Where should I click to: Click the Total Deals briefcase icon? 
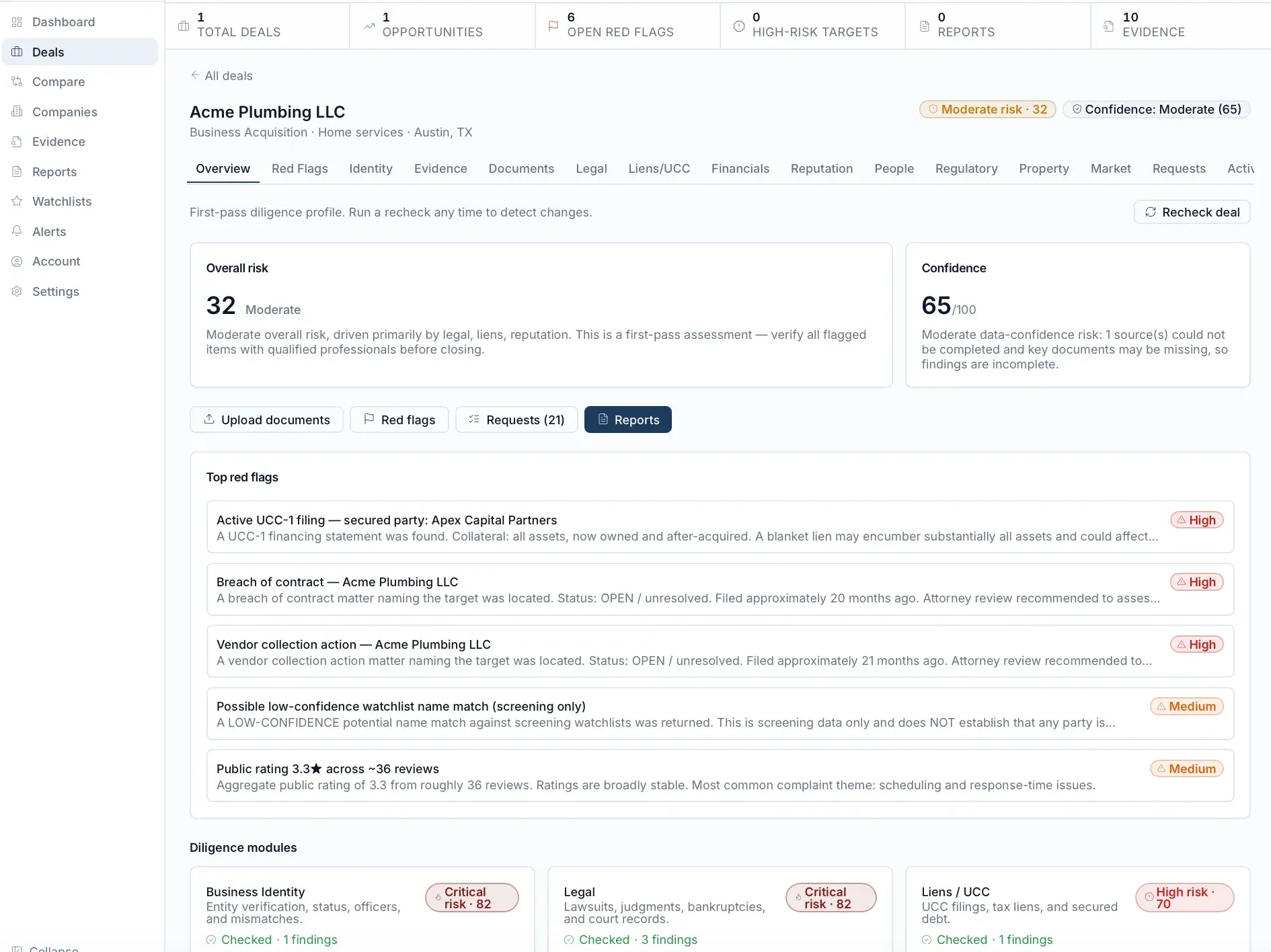pyautogui.click(x=184, y=26)
